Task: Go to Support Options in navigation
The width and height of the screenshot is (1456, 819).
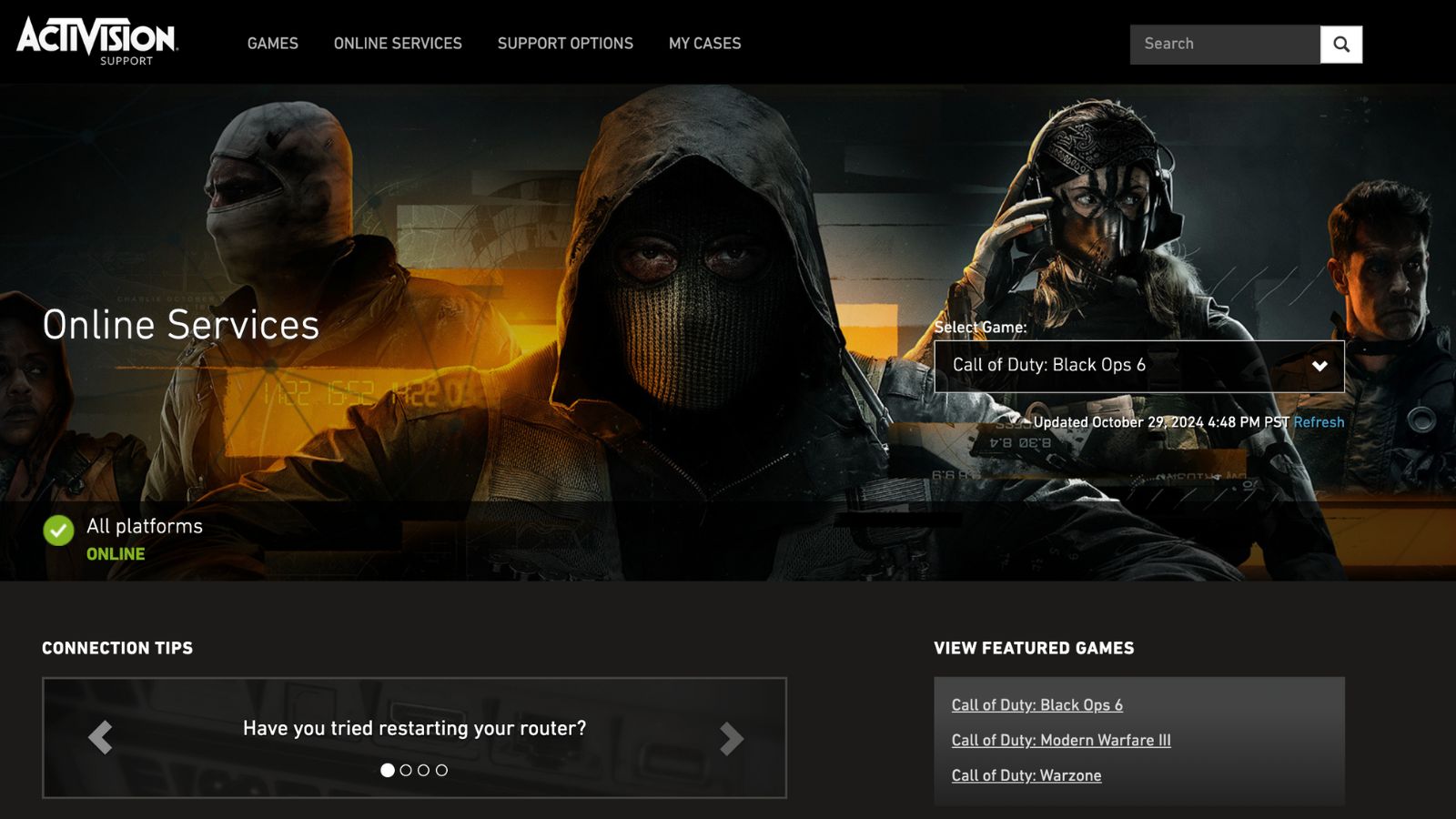Action: (565, 44)
